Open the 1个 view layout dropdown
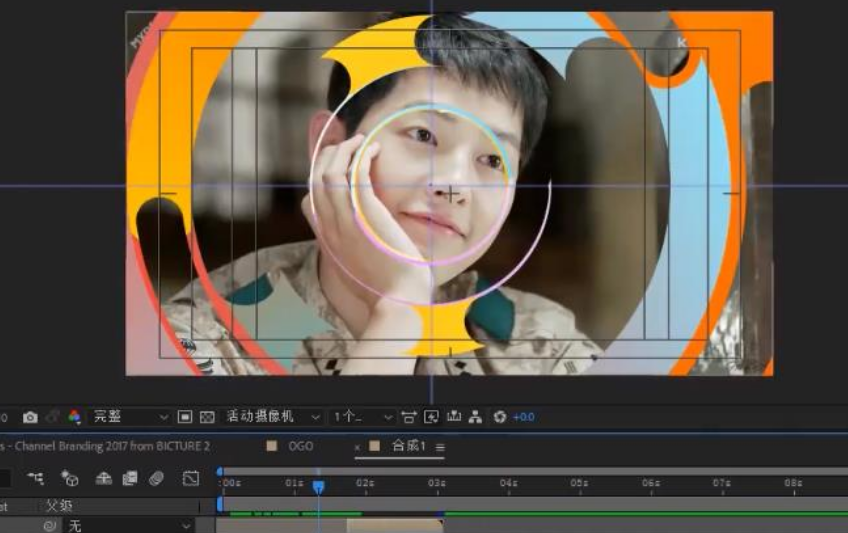 (362, 417)
